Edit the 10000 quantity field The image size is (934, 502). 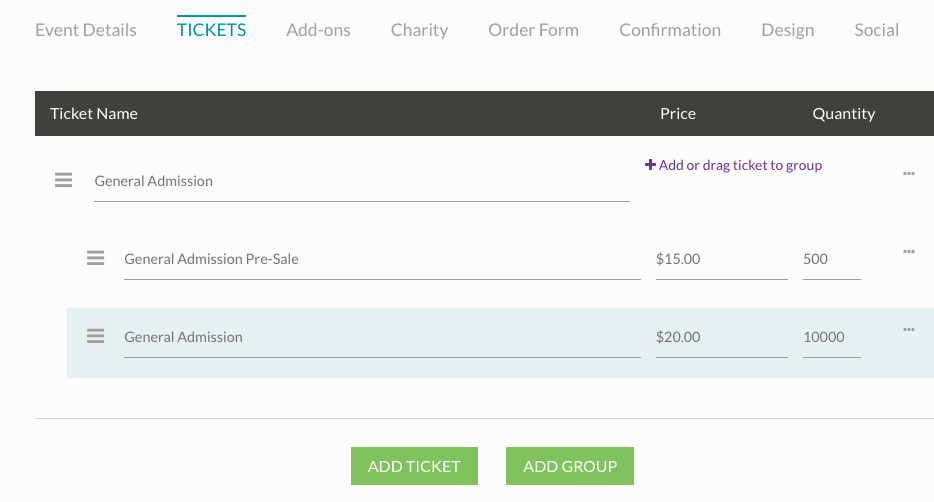point(830,337)
